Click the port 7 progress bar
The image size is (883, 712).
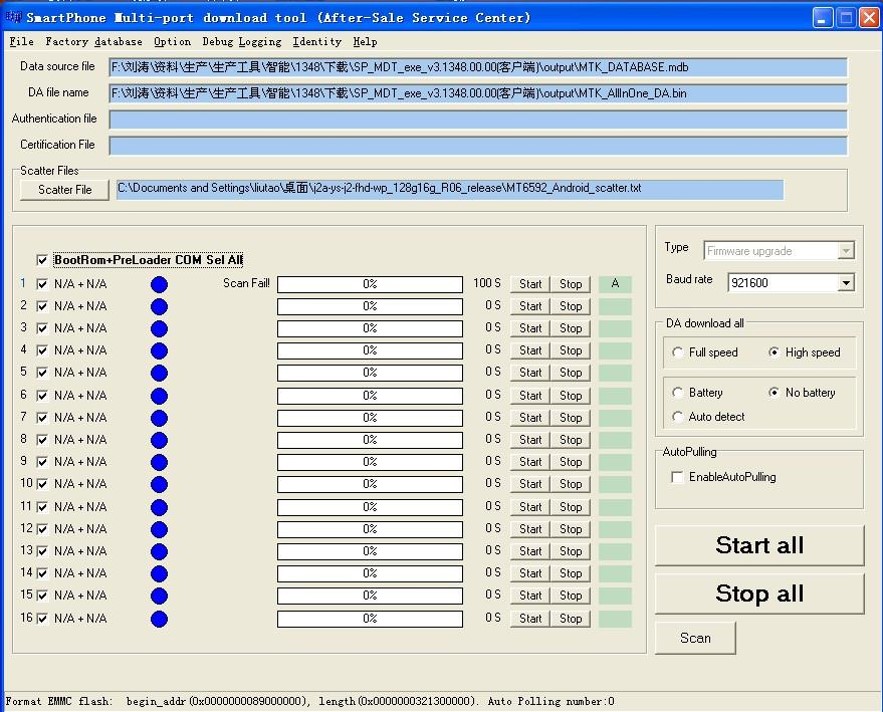pos(370,417)
